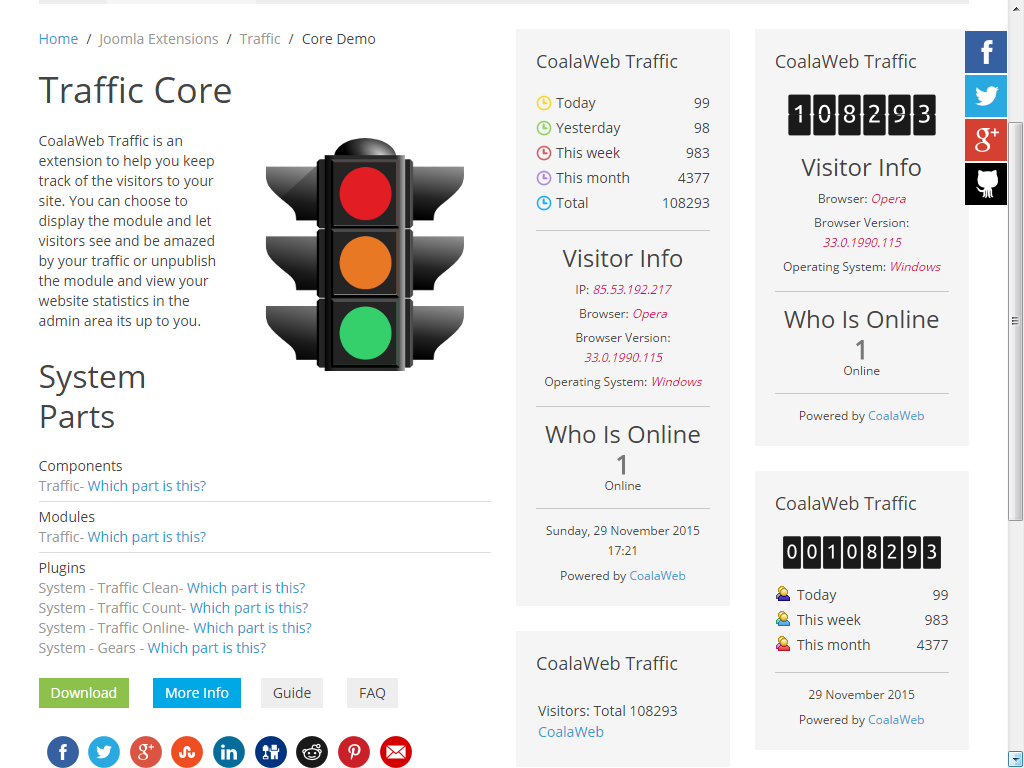
Task: Open the More Info button
Action: [x=196, y=693]
